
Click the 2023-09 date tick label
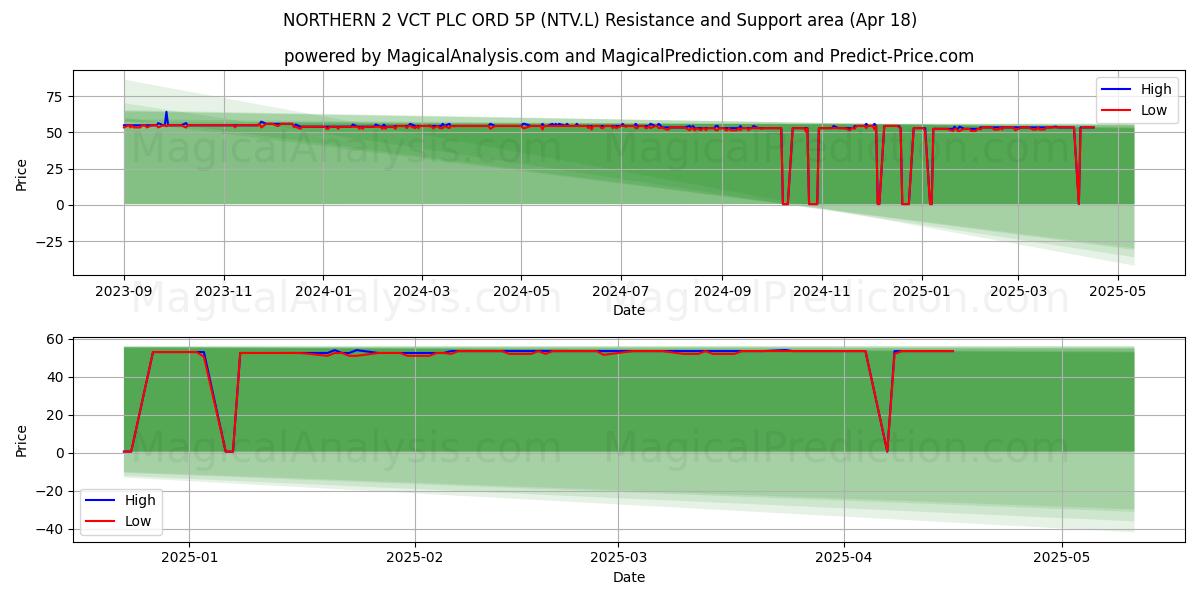[124, 292]
